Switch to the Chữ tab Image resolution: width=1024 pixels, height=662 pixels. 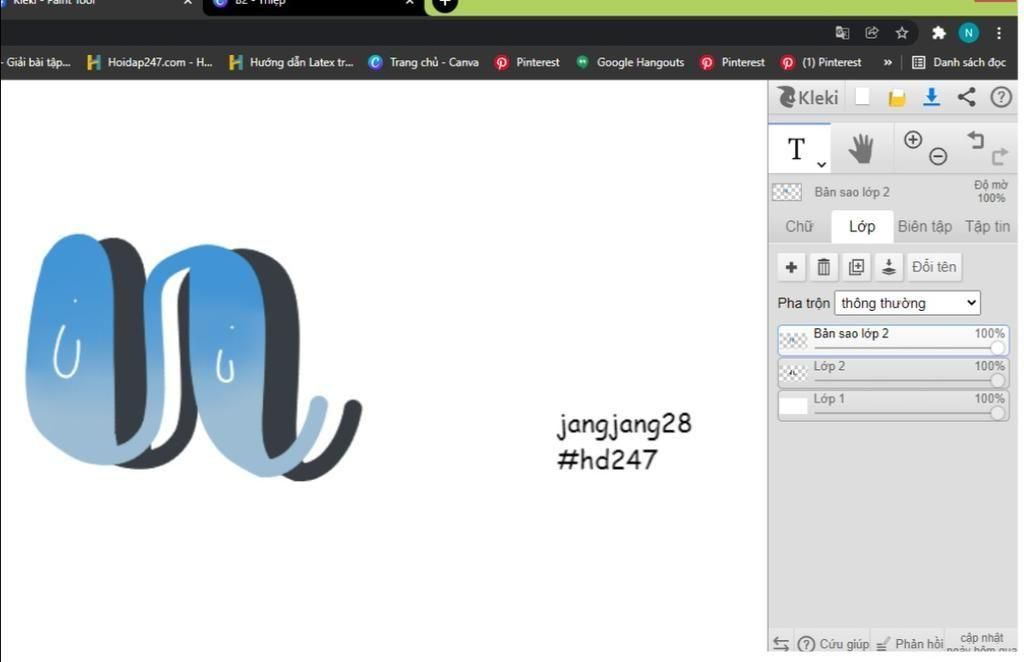coord(799,227)
